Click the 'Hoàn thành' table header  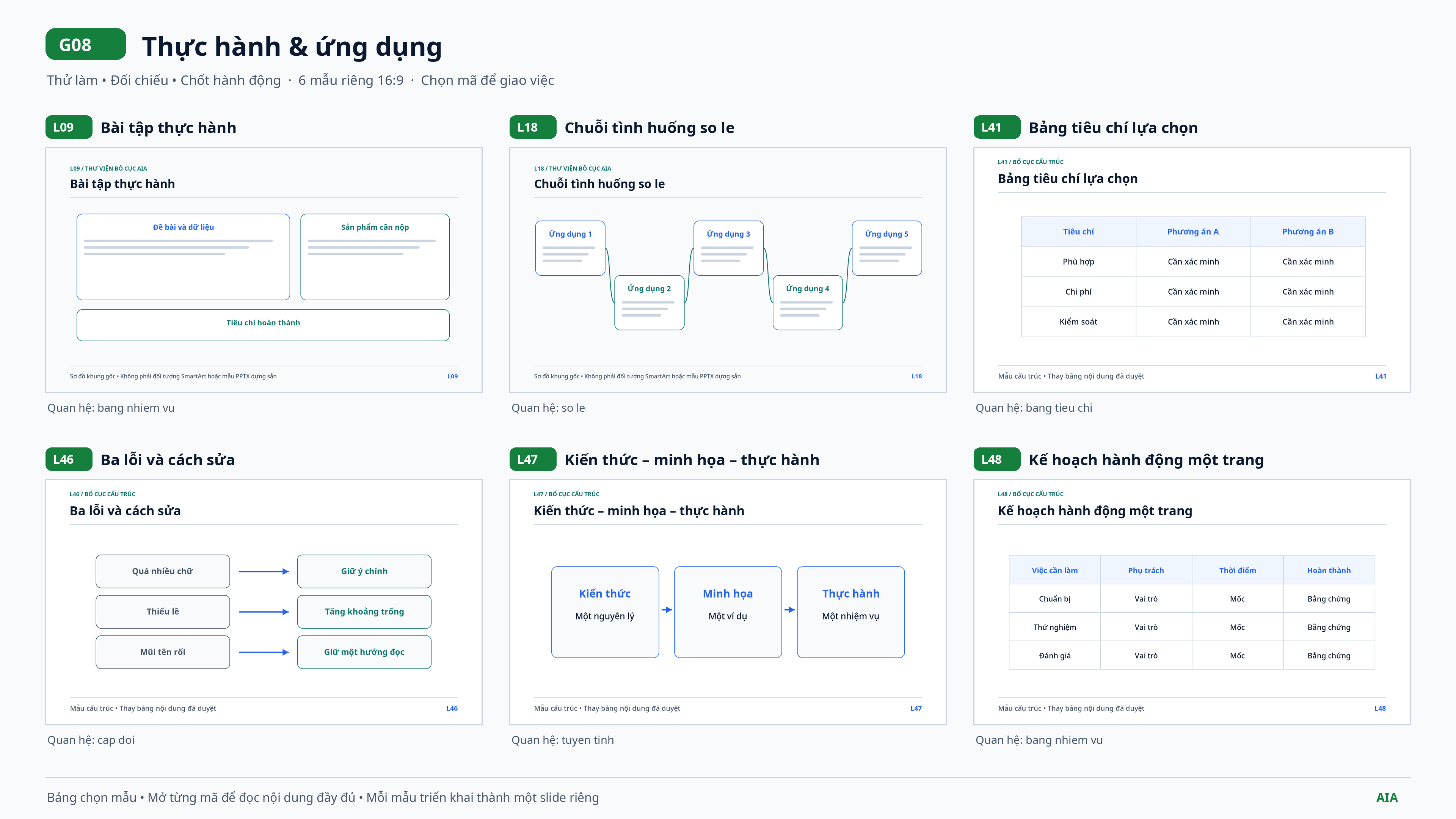[x=1329, y=570]
